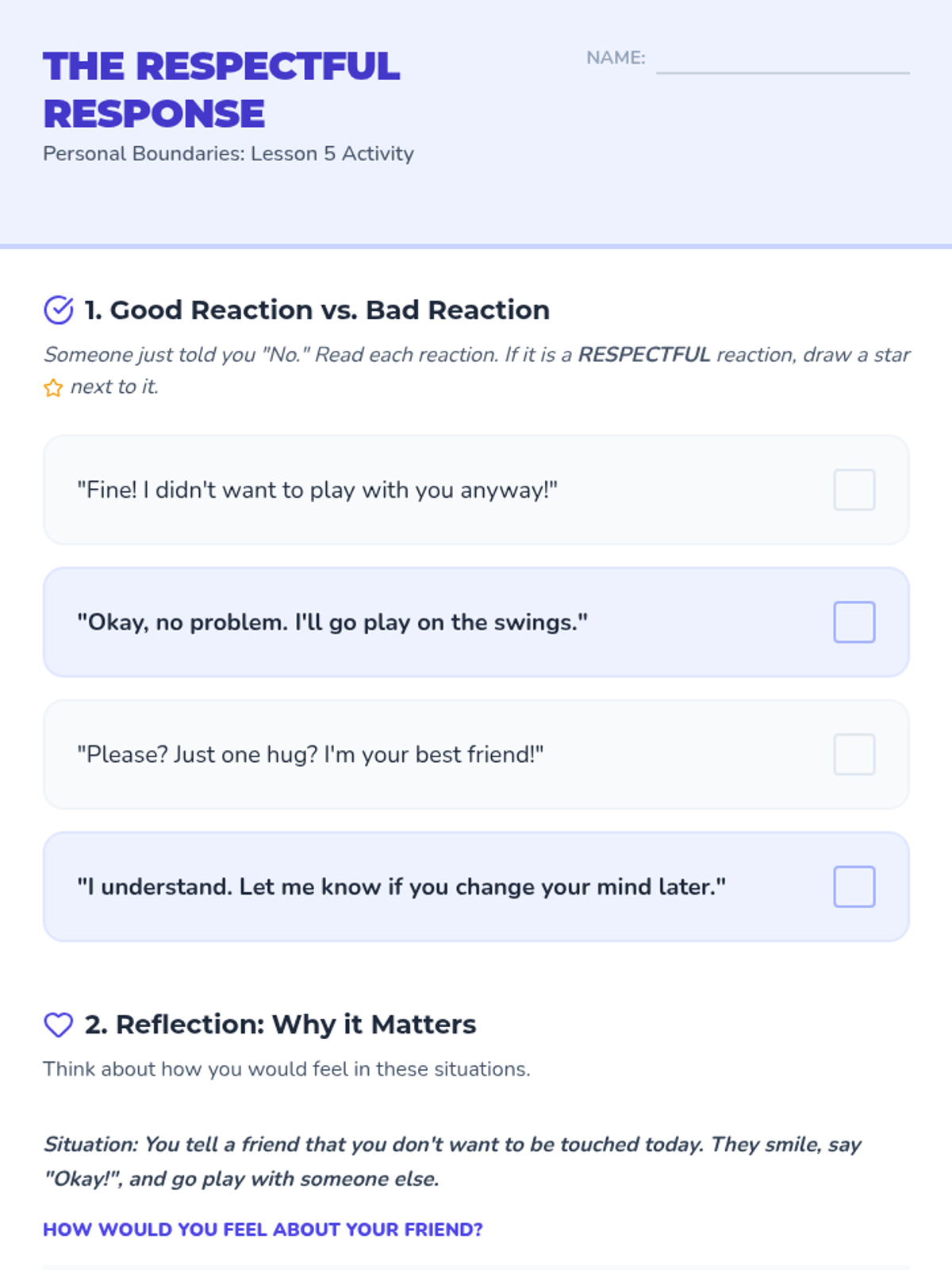Screen dimensions: 952x1270
Task: Check the box for "Please? Just one hug?"
Action: [854, 754]
